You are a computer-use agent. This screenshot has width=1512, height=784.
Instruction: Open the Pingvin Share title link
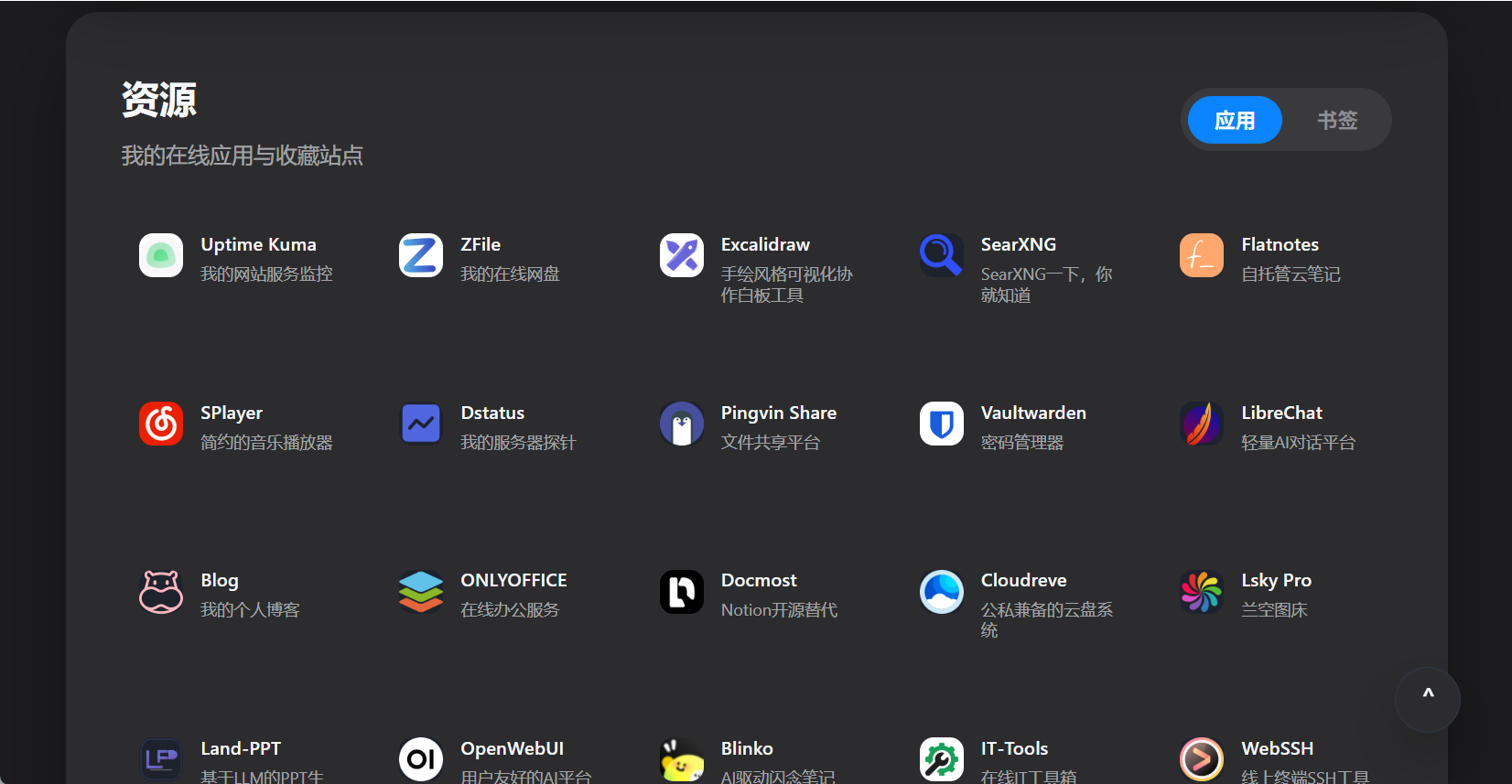point(778,413)
